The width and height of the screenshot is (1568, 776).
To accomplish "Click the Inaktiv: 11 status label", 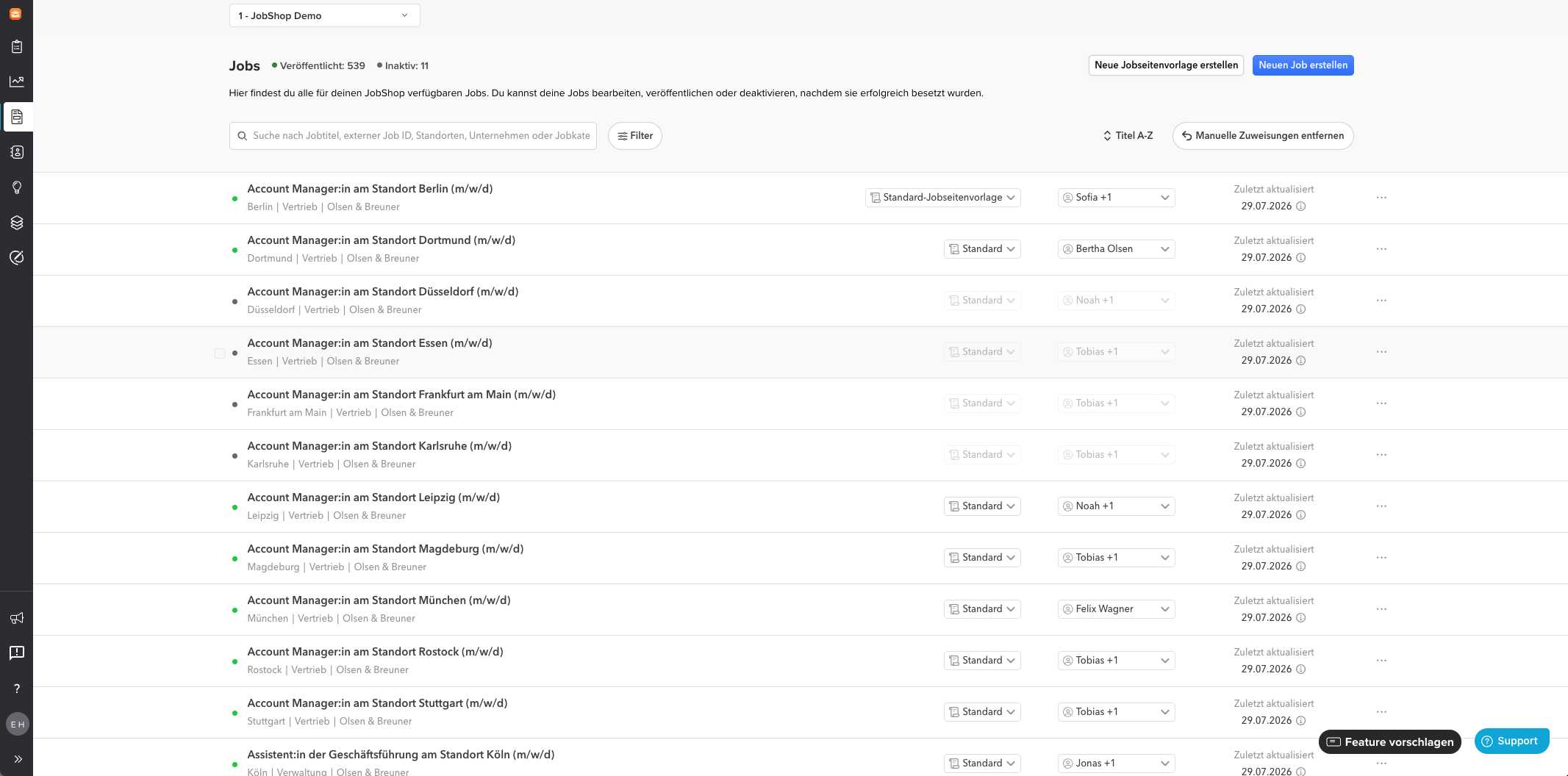I will pos(403,65).
